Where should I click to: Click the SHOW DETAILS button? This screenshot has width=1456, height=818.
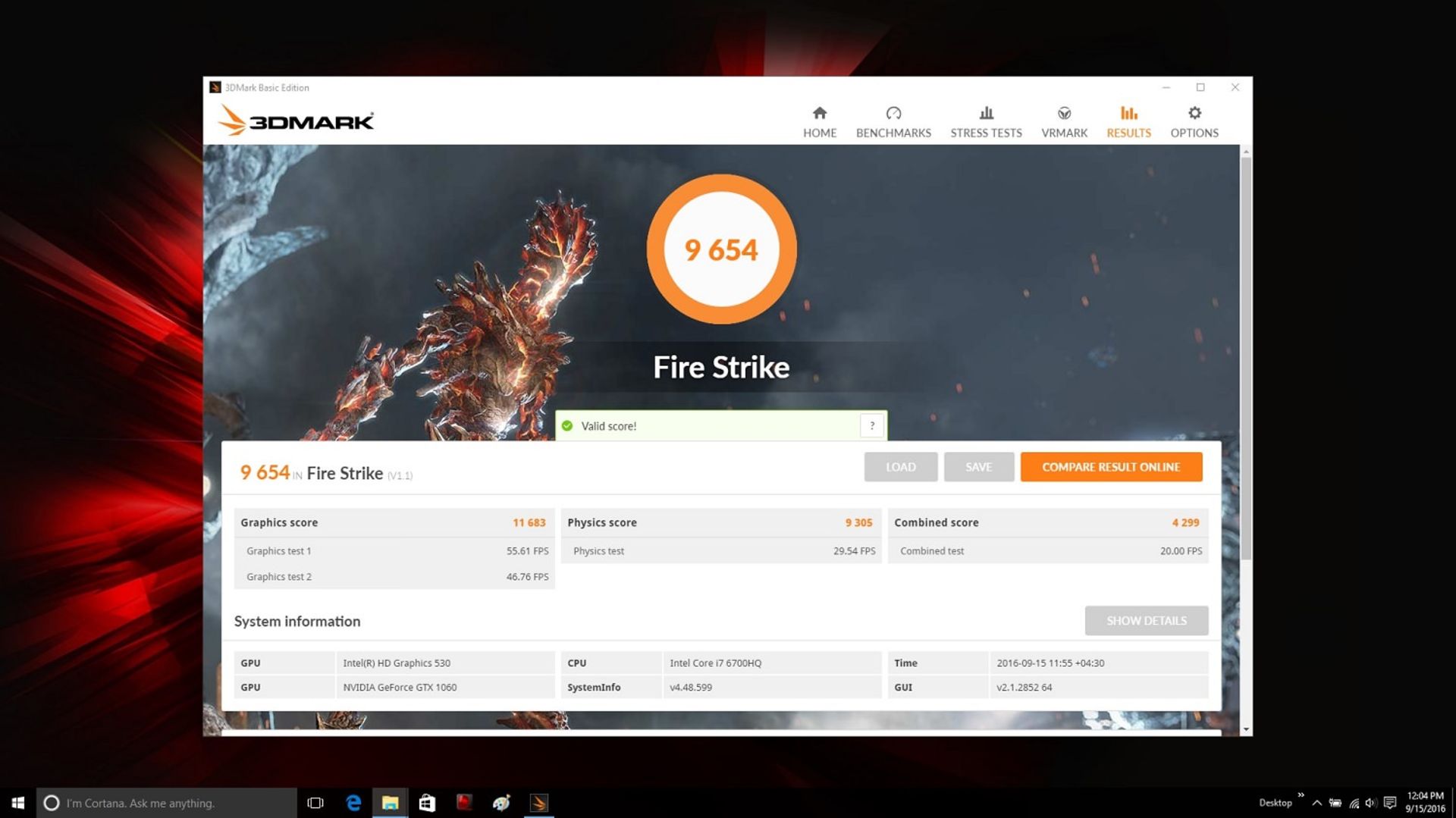coord(1146,621)
